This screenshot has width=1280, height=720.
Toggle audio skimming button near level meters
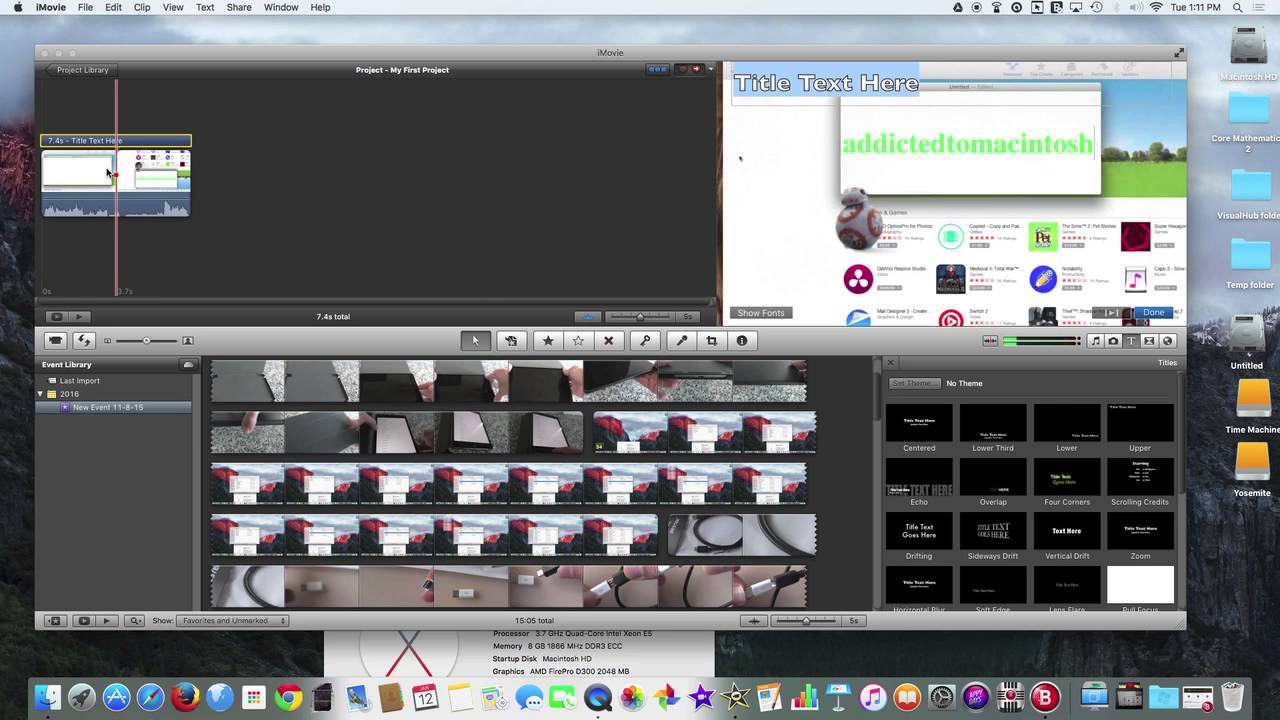[x=990, y=341]
